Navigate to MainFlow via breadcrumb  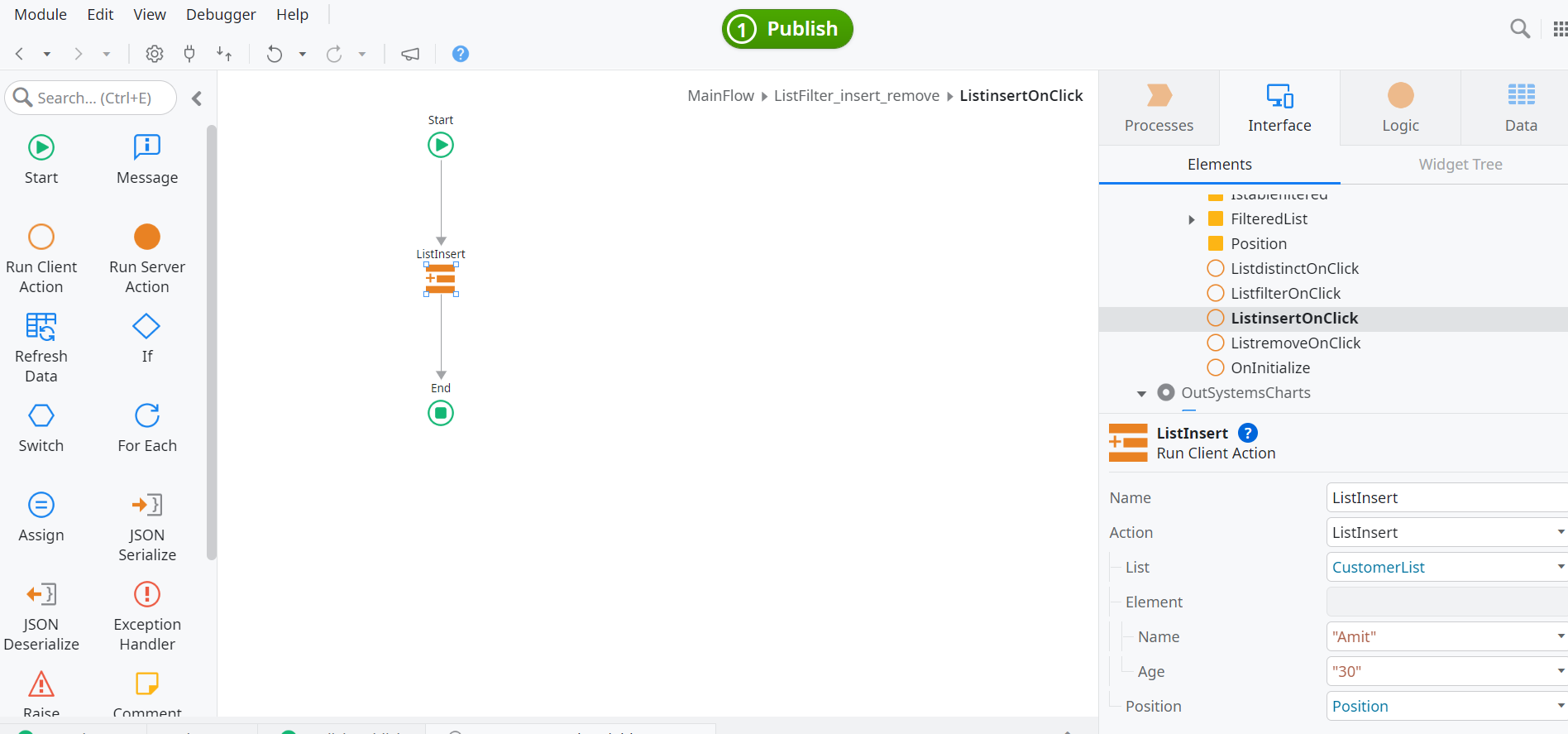pyautogui.click(x=720, y=95)
